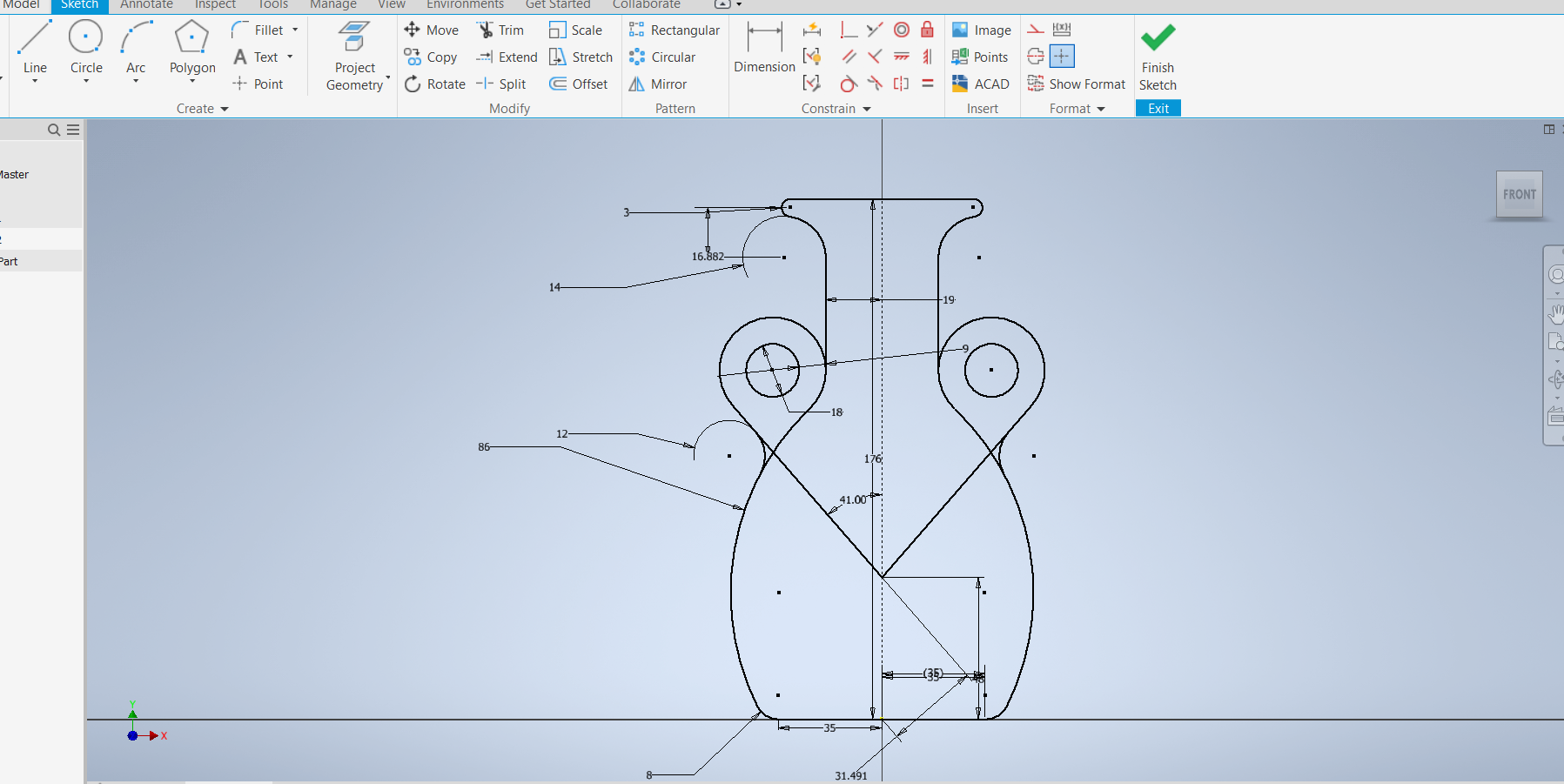Open the Inspect ribbon tab

[215, 5]
